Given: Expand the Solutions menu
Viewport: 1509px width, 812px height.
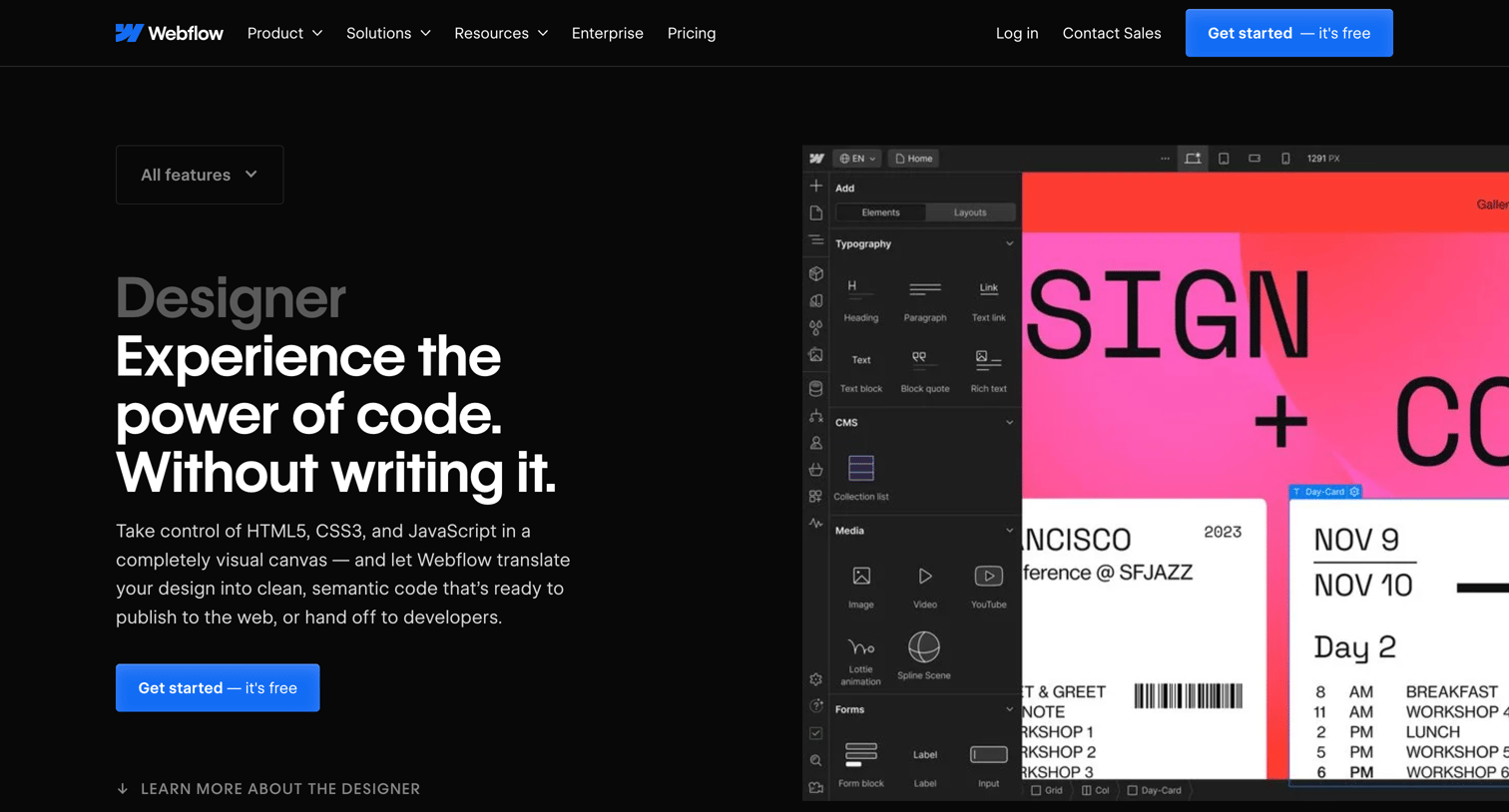Looking at the screenshot, I should [388, 33].
